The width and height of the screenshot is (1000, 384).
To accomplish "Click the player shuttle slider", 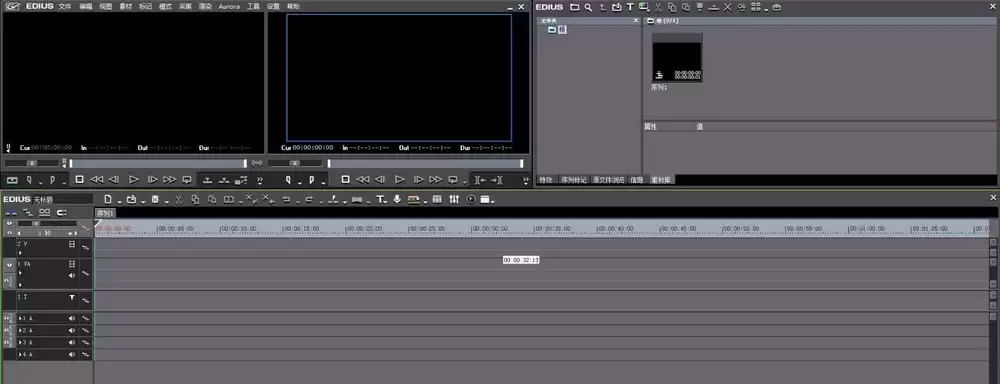I will [x=33, y=163].
